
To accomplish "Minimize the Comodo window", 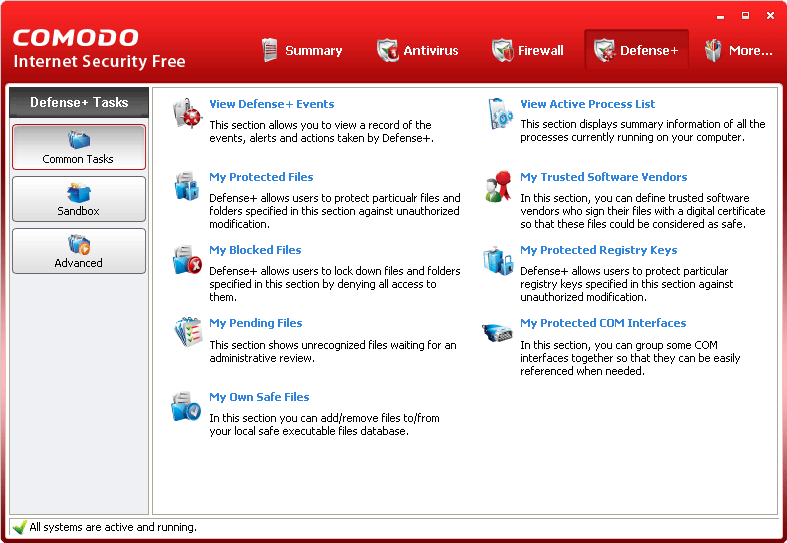I will [x=721, y=17].
